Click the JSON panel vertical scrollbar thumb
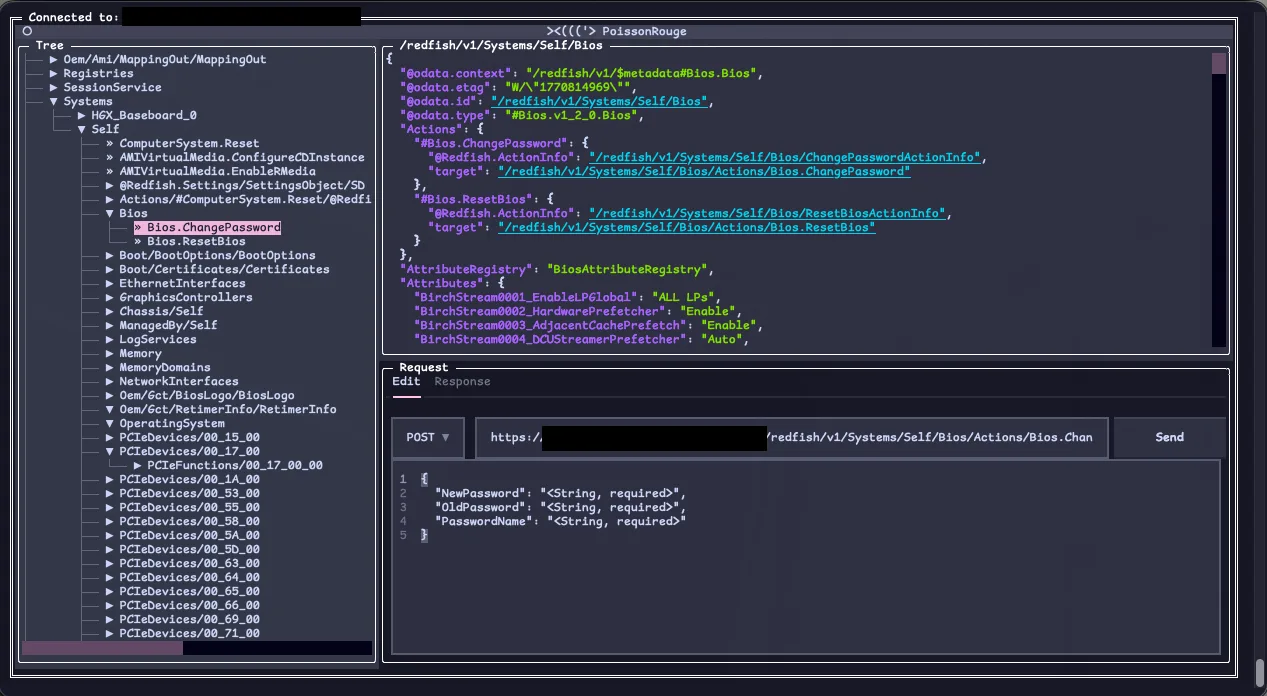The image size is (1267, 696). (1219, 63)
